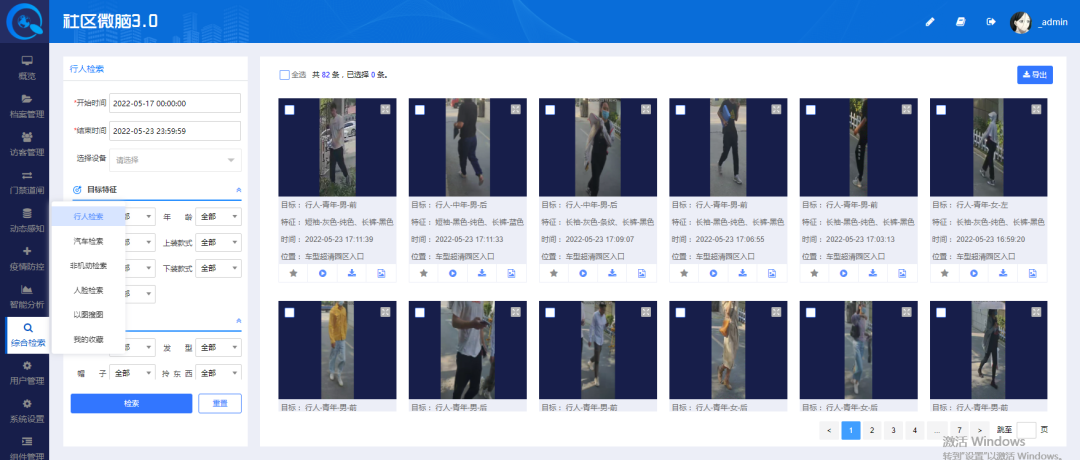Click the pencil edit icon in header
The width and height of the screenshot is (1080, 460).
tap(930, 22)
